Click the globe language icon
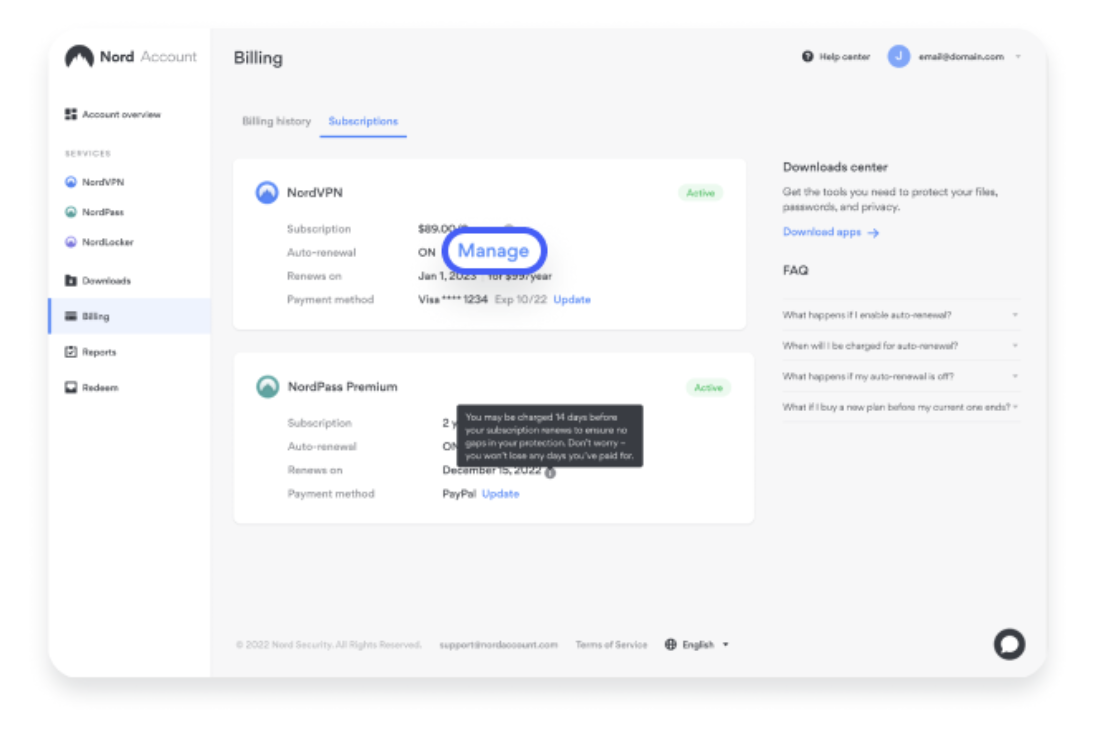 [670, 644]
